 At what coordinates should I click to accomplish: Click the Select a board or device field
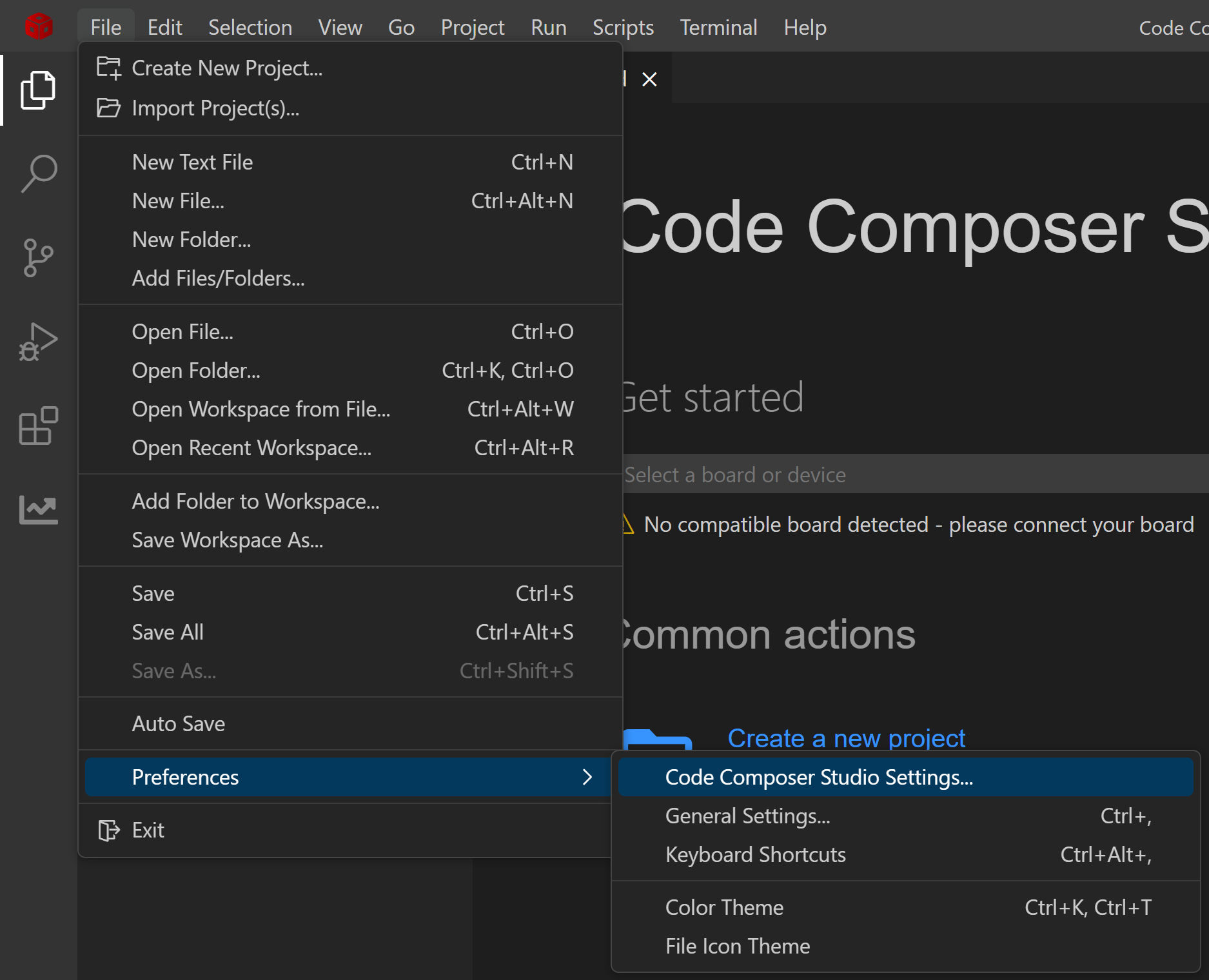(903, 475)
